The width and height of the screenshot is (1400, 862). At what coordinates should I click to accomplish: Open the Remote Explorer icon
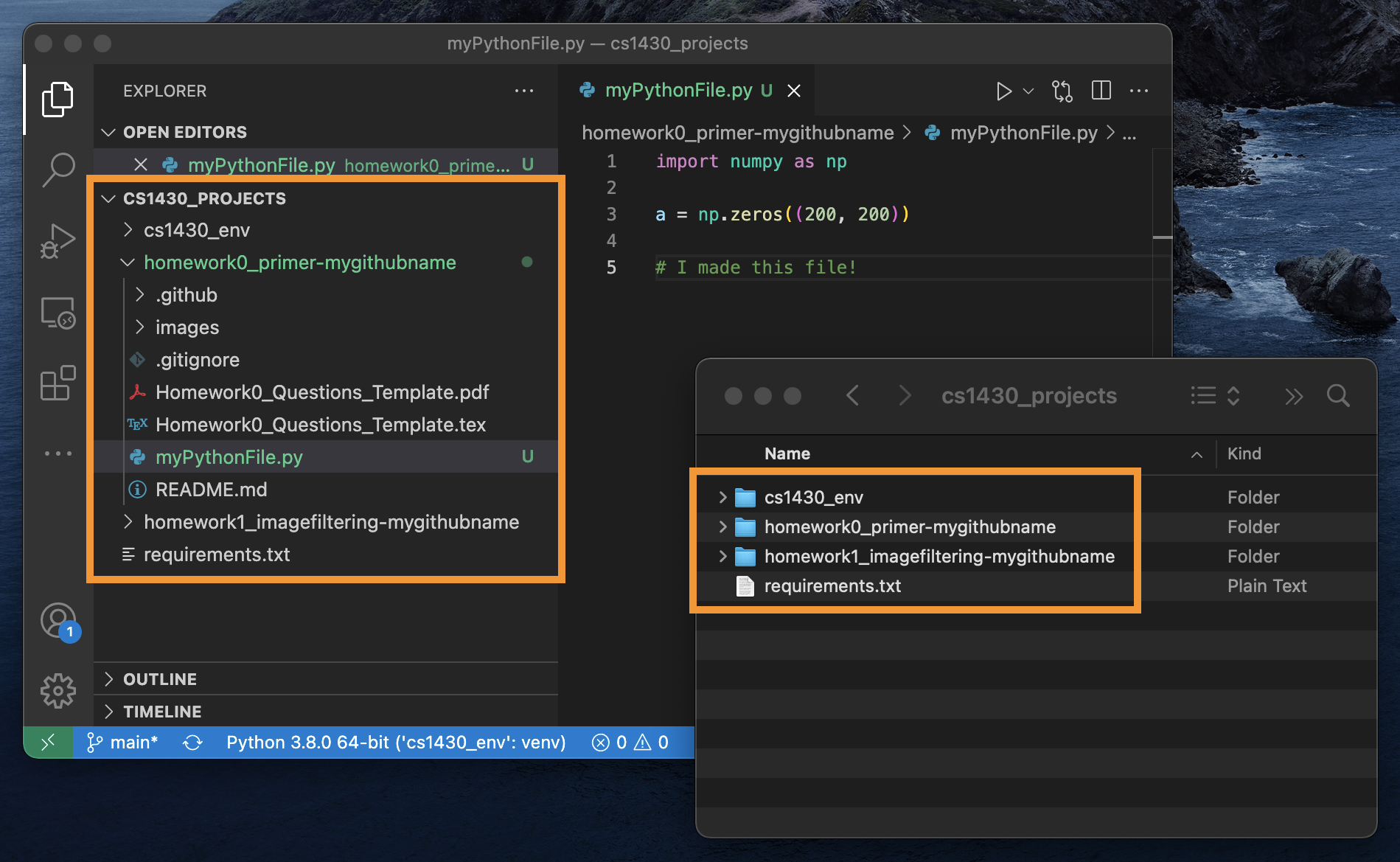58,312
